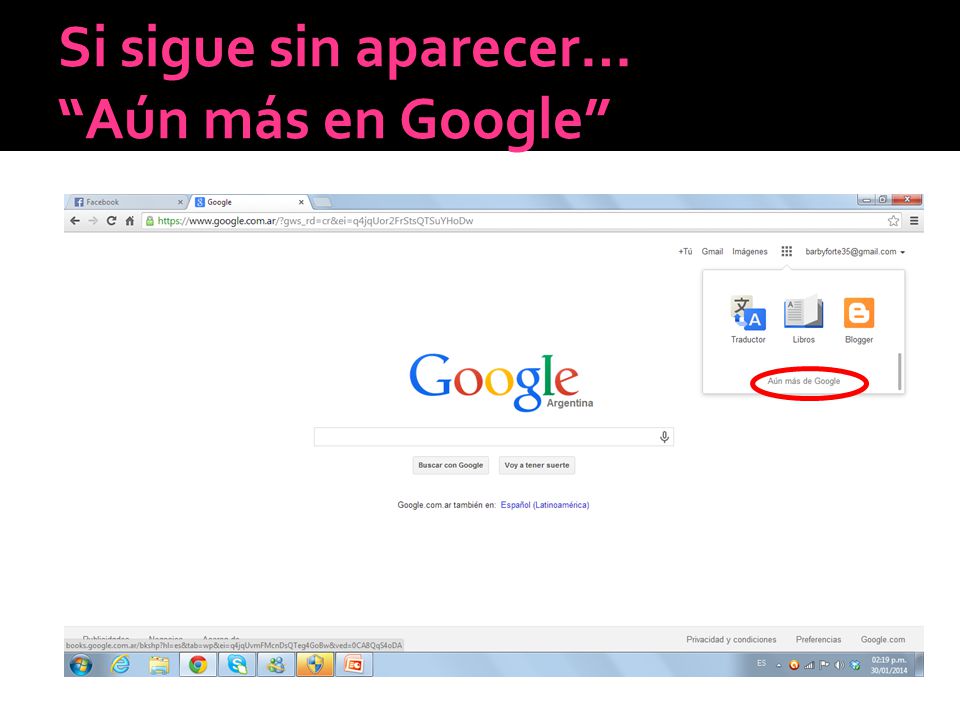The width and height of the screenshot is (960, 720).
Task: Open 'Privacidad y condiciones' footer link
Action: click(731, 639)
